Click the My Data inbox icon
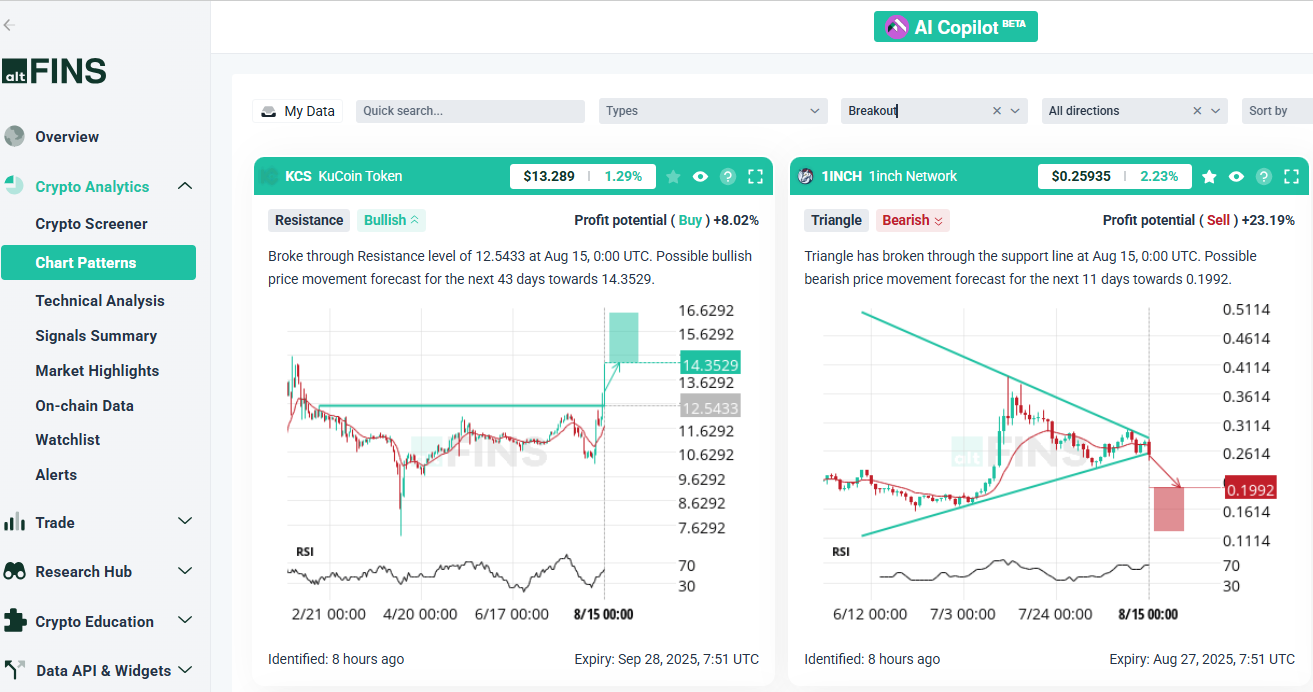 [x=268, y=112]
